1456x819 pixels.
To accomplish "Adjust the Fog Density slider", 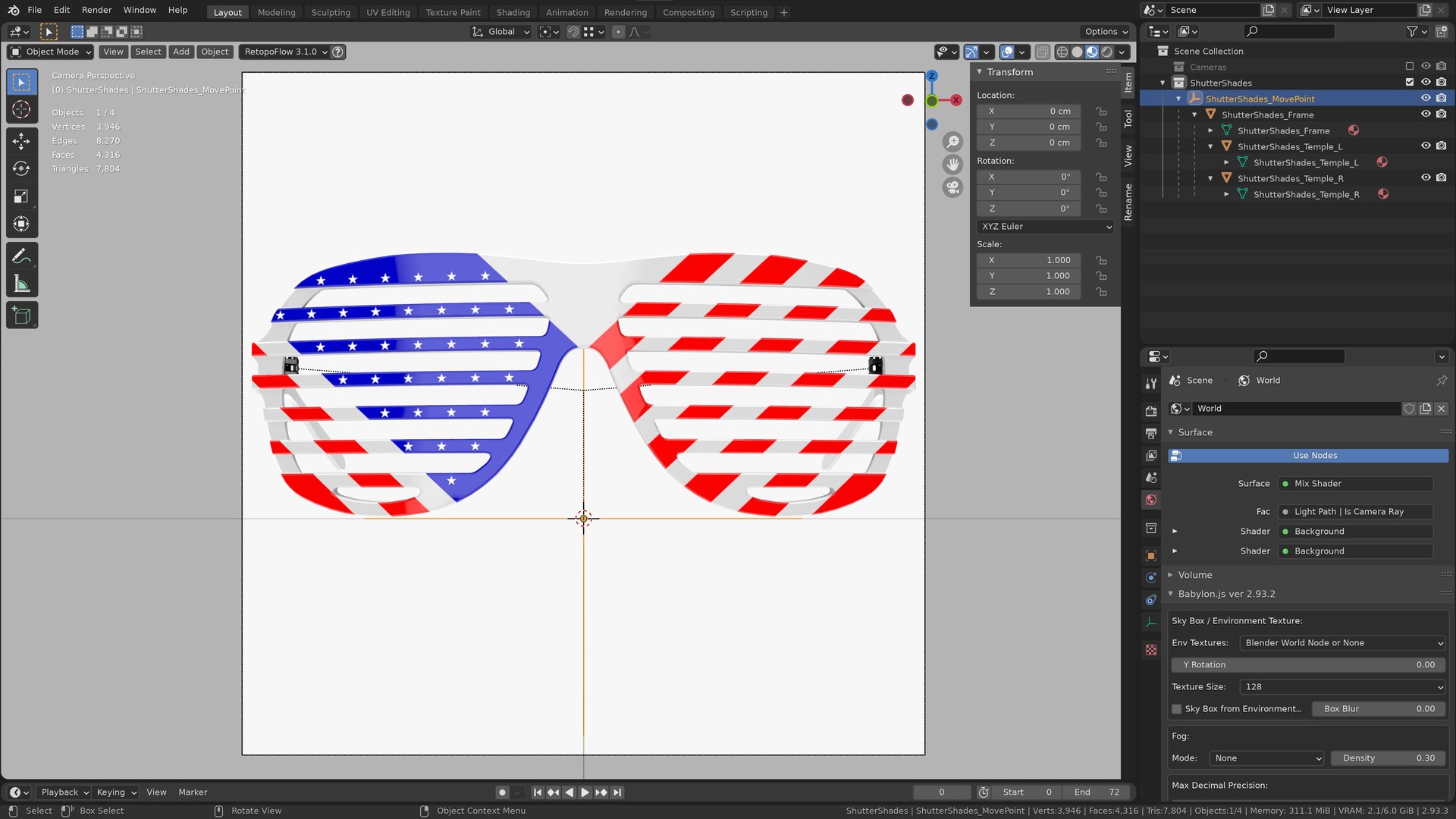I will (1388, 758).
